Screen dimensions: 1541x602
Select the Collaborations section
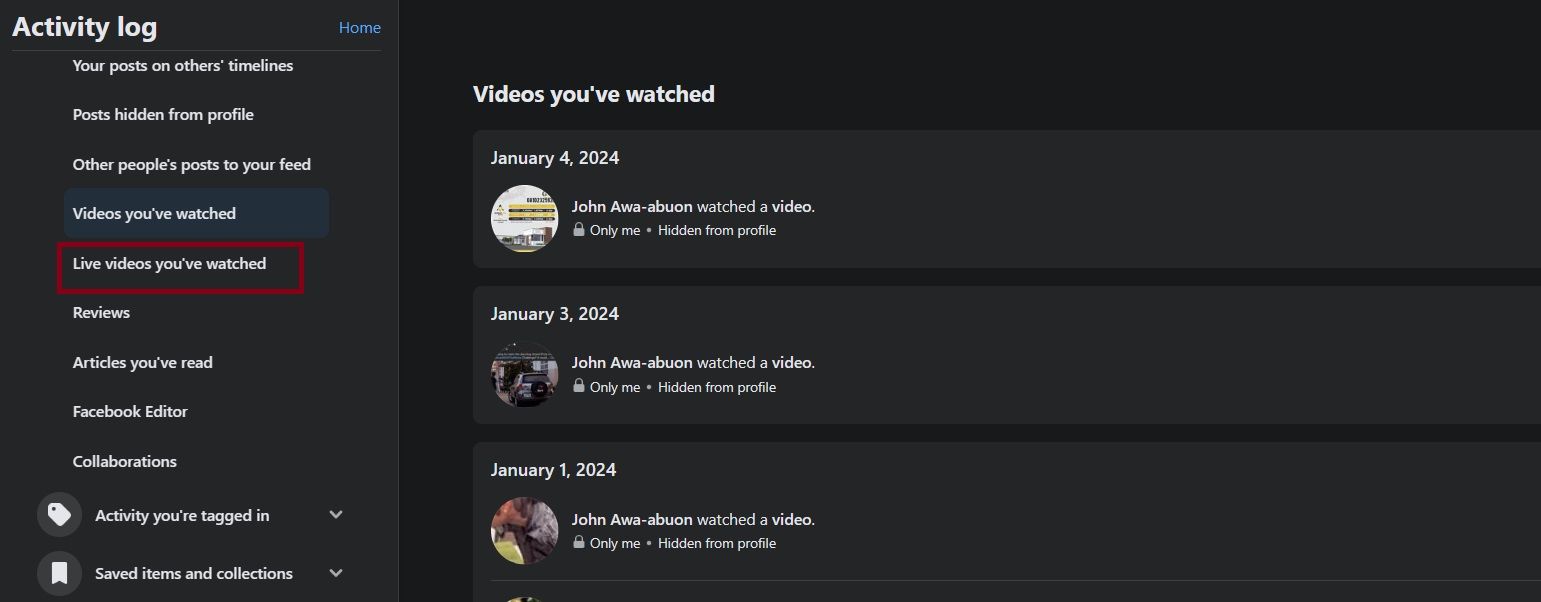[124, 461]
